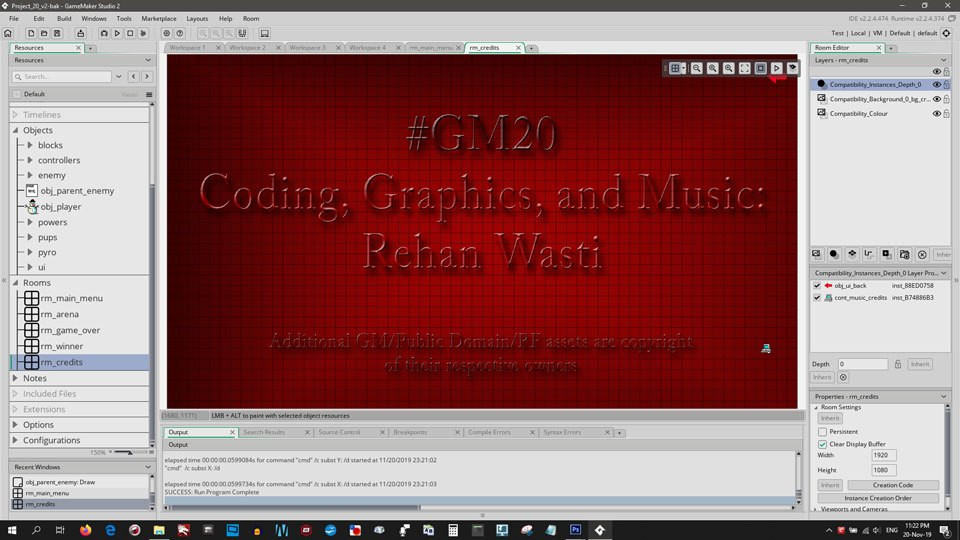Open the Room menu
This screenshot has height=540, width=960.
pyautogui.click(x=251, y=18)
